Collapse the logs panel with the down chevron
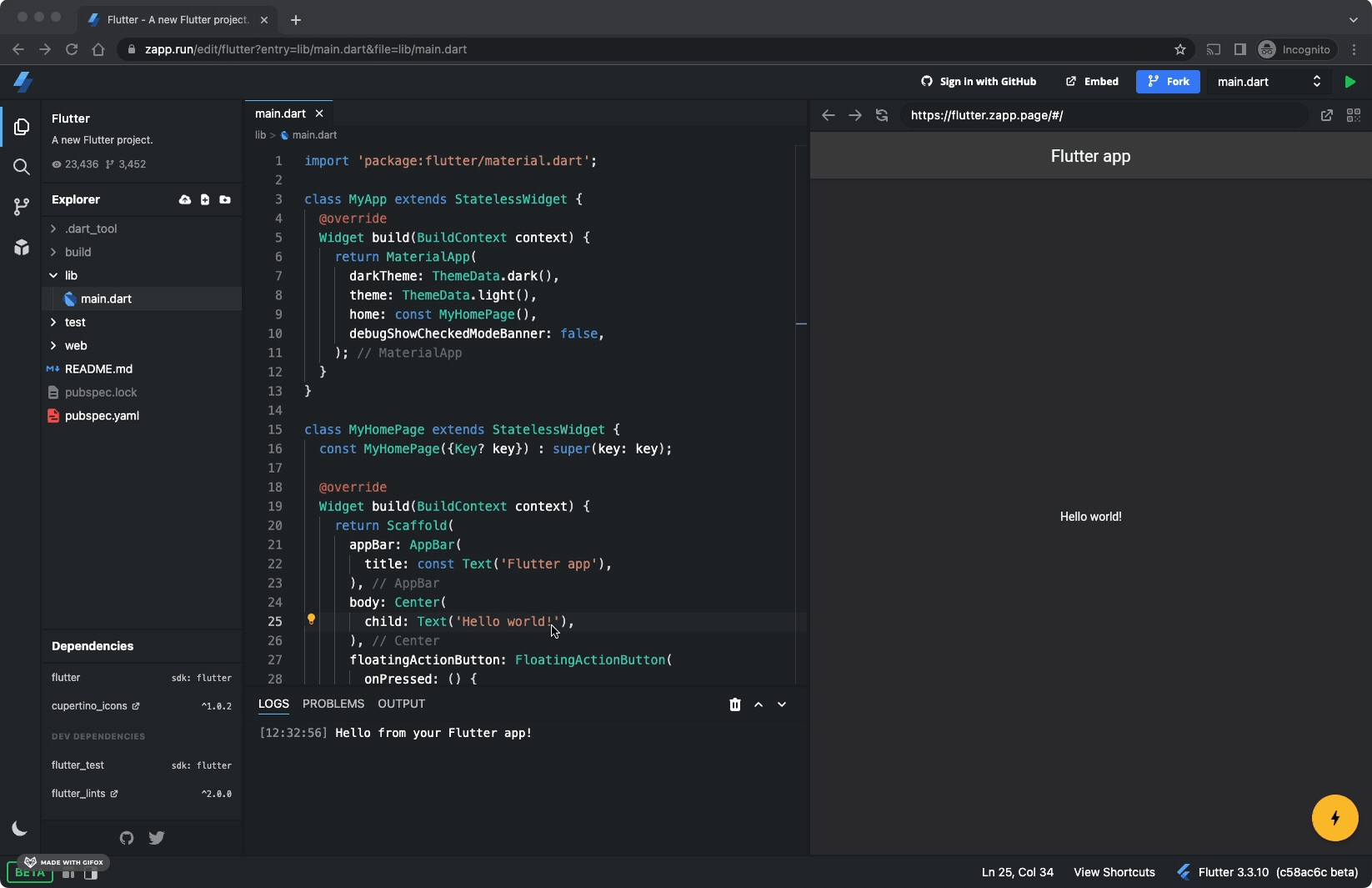This screenshot has width=1372, height=888. [782, 705]
